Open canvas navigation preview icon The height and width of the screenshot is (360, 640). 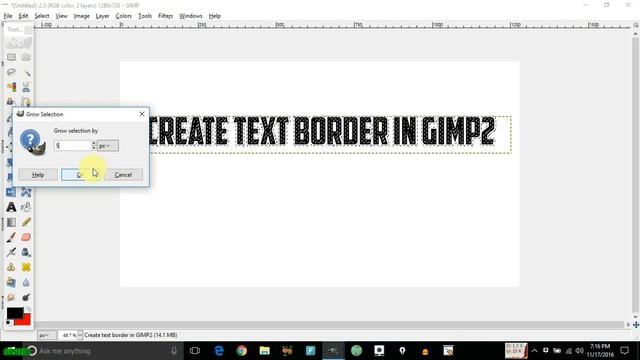[636, 325]
